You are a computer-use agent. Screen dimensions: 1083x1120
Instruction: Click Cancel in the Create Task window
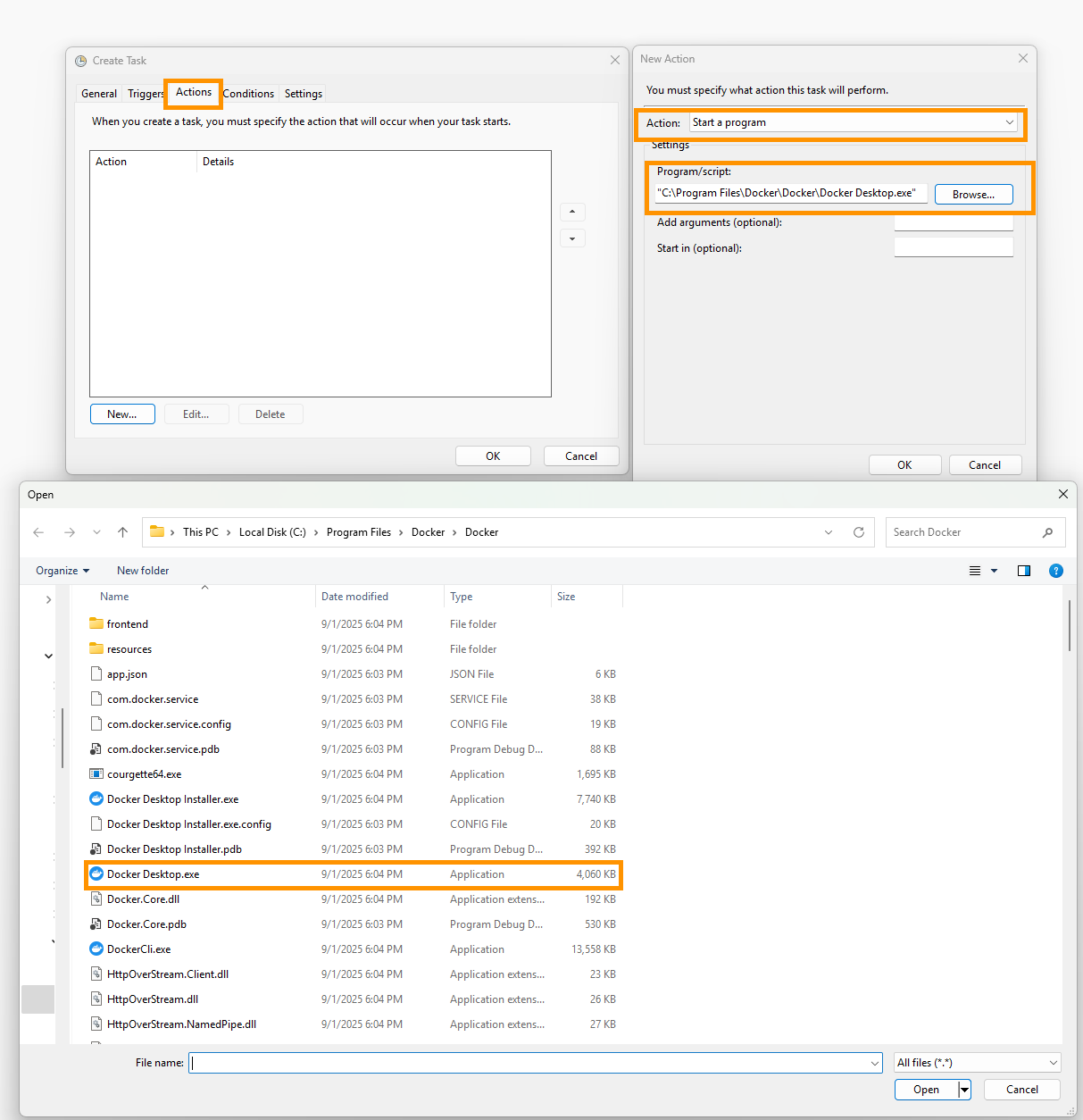581,456
